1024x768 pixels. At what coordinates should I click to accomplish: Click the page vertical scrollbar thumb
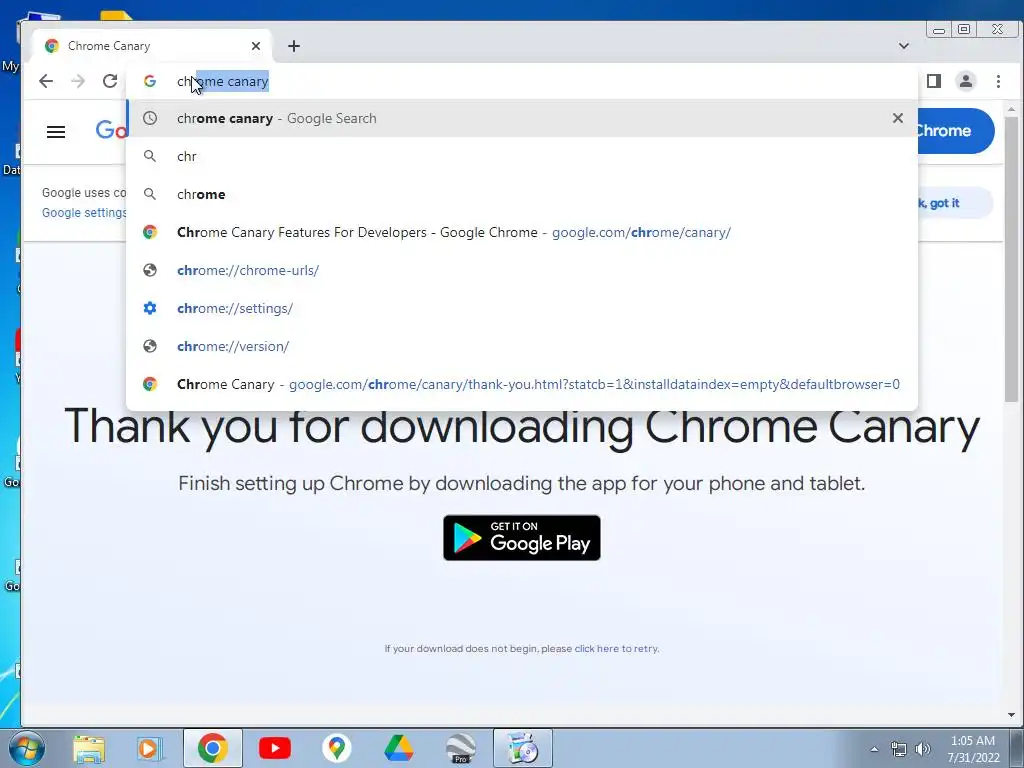click(x=1012, y=258)
